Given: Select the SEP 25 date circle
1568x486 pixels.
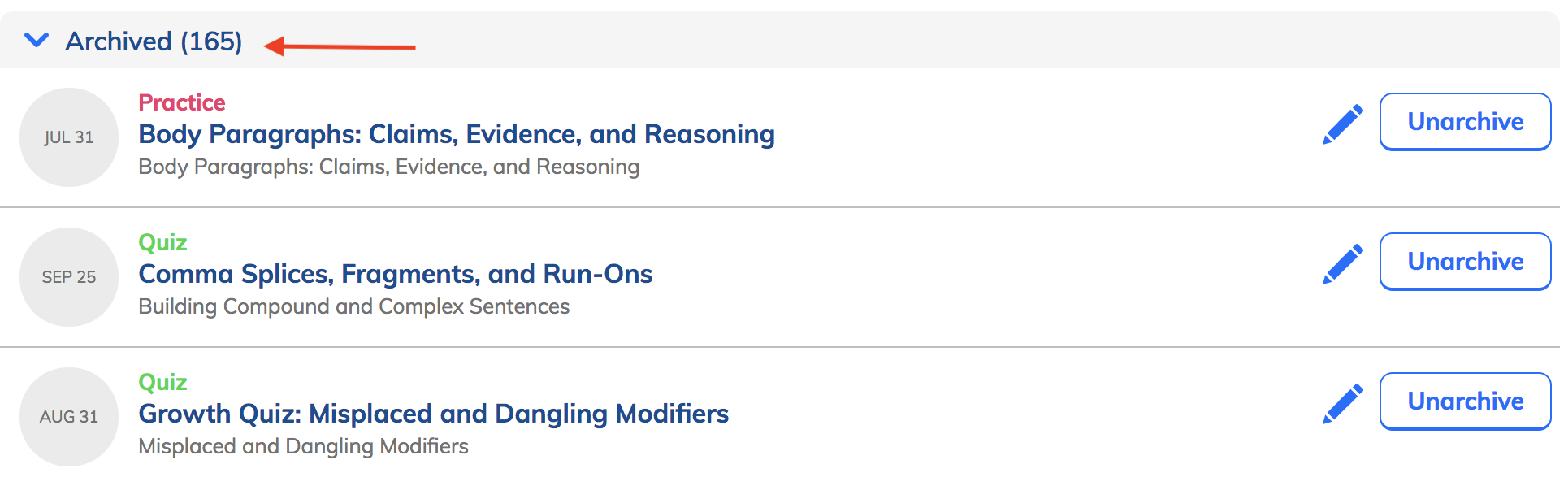Looking at the screenshot, I should tap(69, 277).
